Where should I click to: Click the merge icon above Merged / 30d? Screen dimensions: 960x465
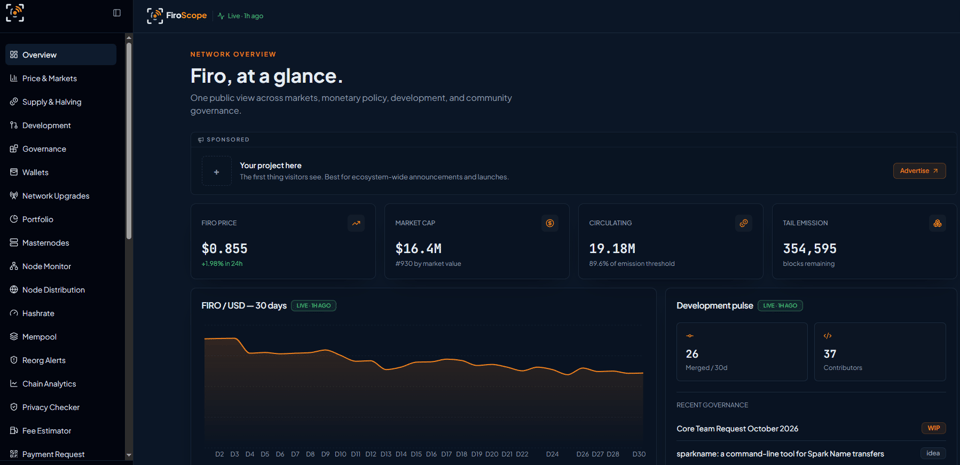pos(689,336)
